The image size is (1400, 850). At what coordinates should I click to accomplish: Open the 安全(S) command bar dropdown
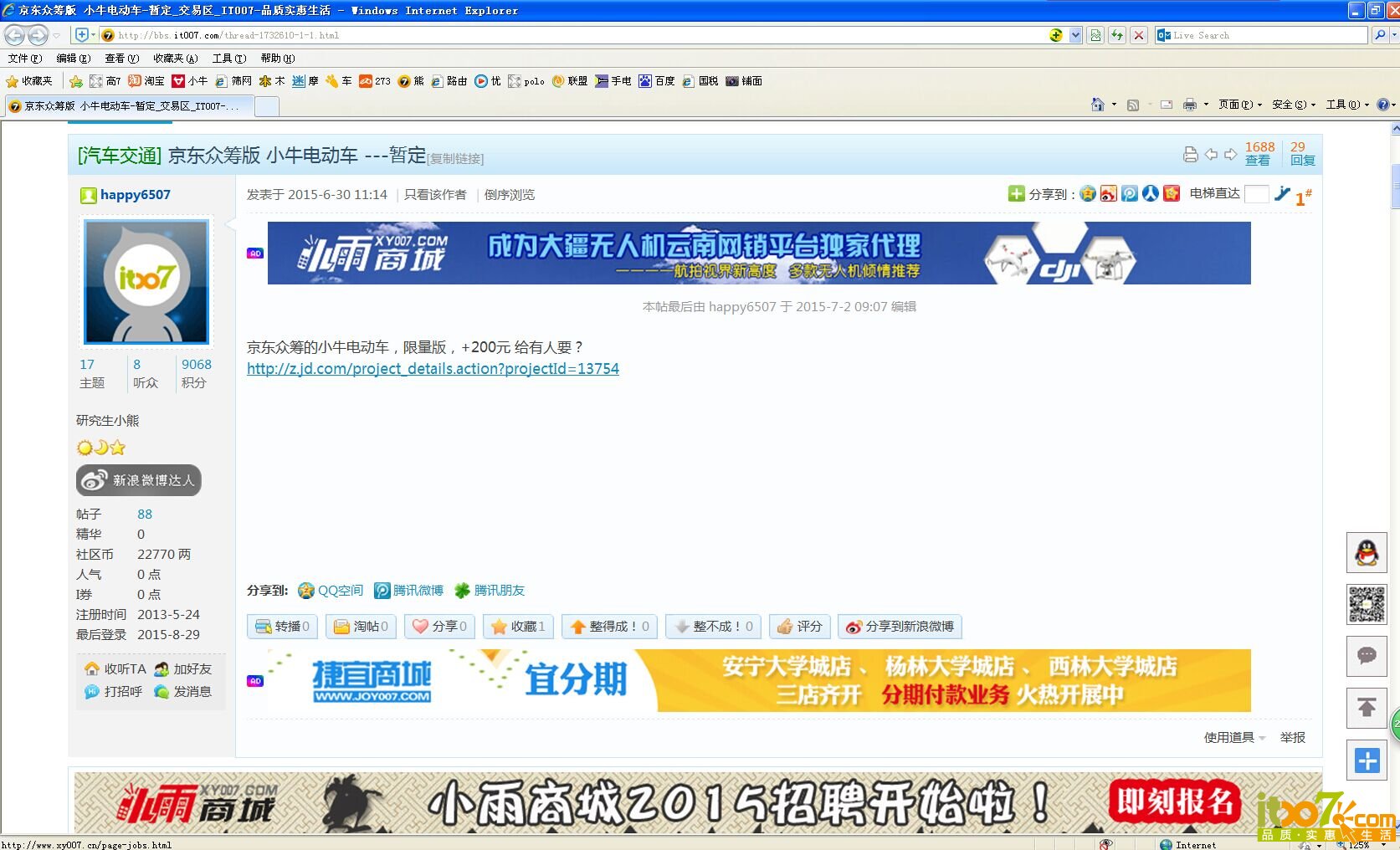click(x=1293, y=105)
